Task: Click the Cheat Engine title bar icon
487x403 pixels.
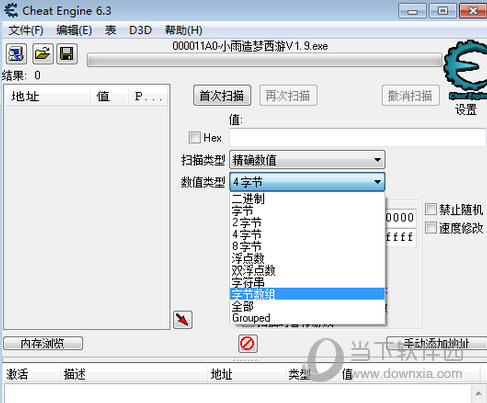Action: pos(11,10)
